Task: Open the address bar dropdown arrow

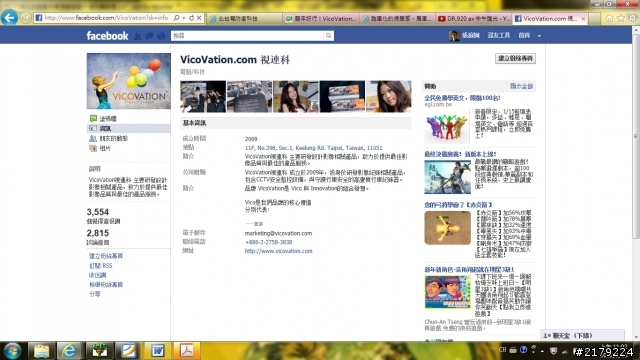Action: (x=184, y=18)
